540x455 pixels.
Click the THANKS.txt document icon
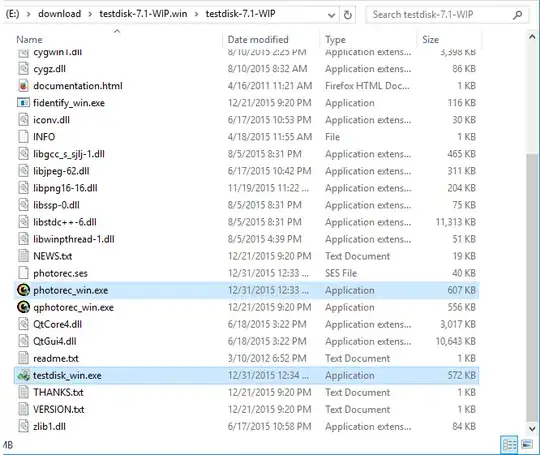[x=23, y=392]
